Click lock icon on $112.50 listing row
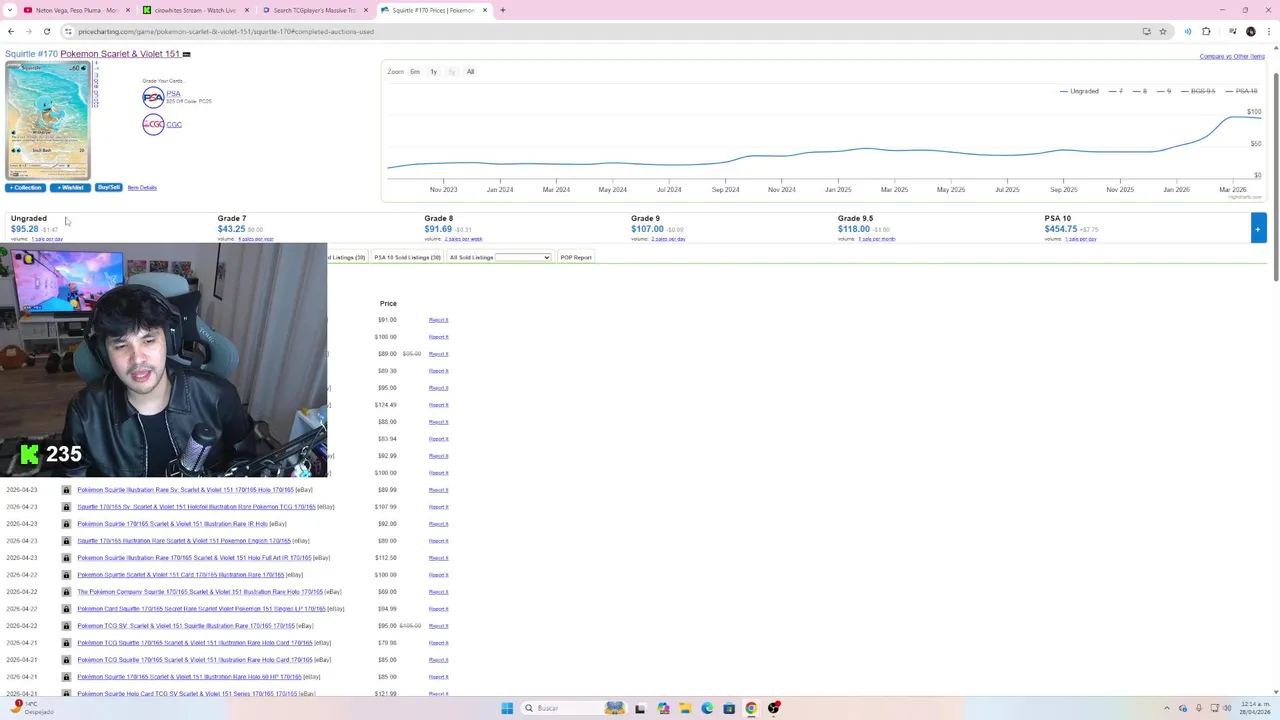1280x720 pixels. (x=66, y=558)
